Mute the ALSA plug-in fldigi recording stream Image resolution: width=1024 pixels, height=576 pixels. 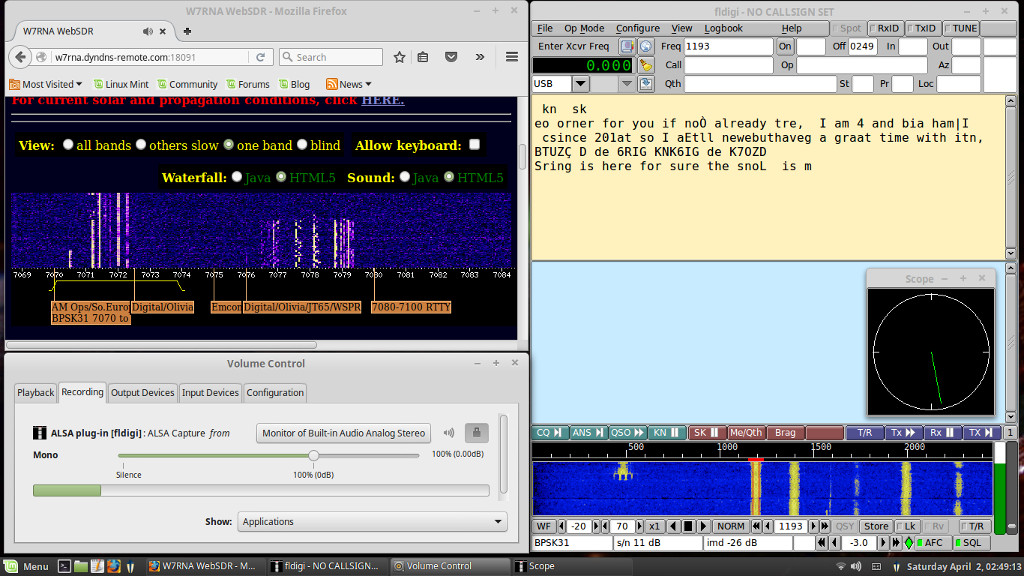click(x=449, y=433)
